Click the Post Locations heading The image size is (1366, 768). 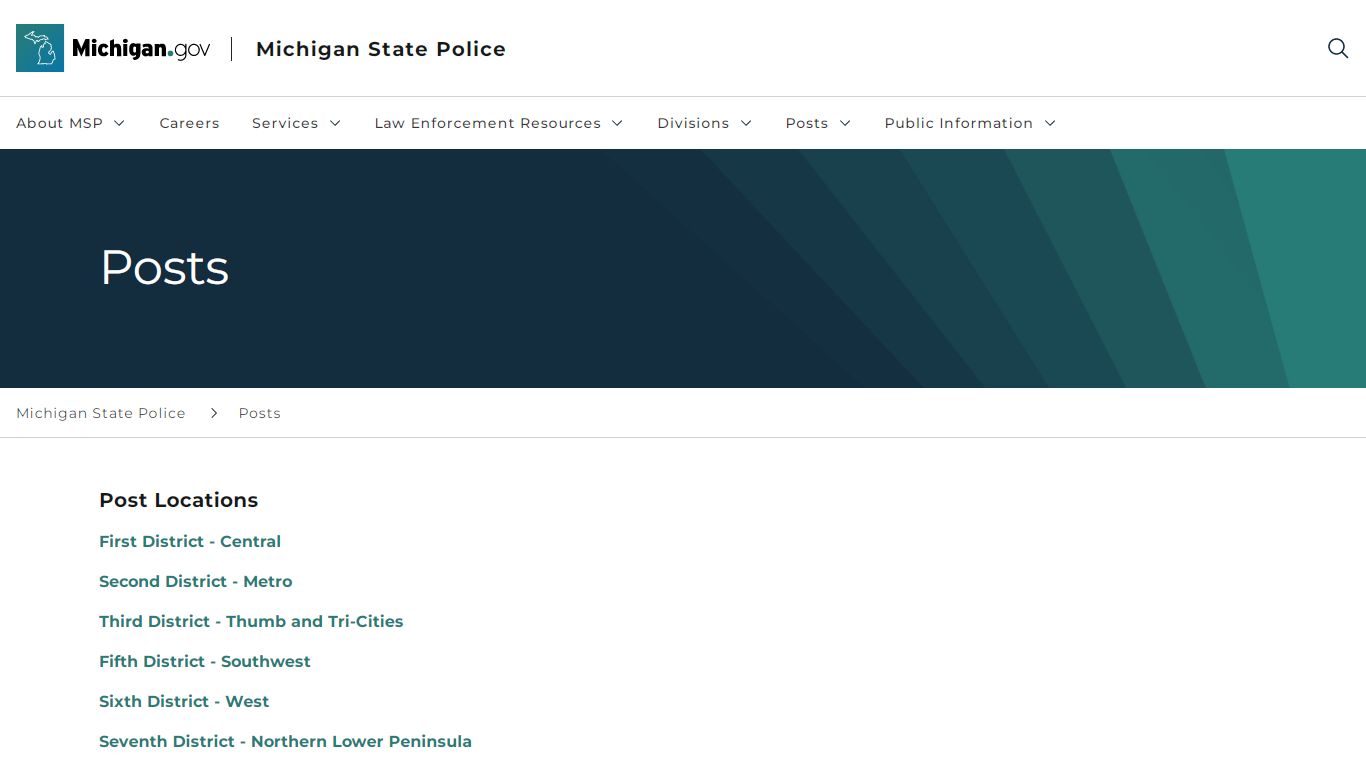[179, 500]
